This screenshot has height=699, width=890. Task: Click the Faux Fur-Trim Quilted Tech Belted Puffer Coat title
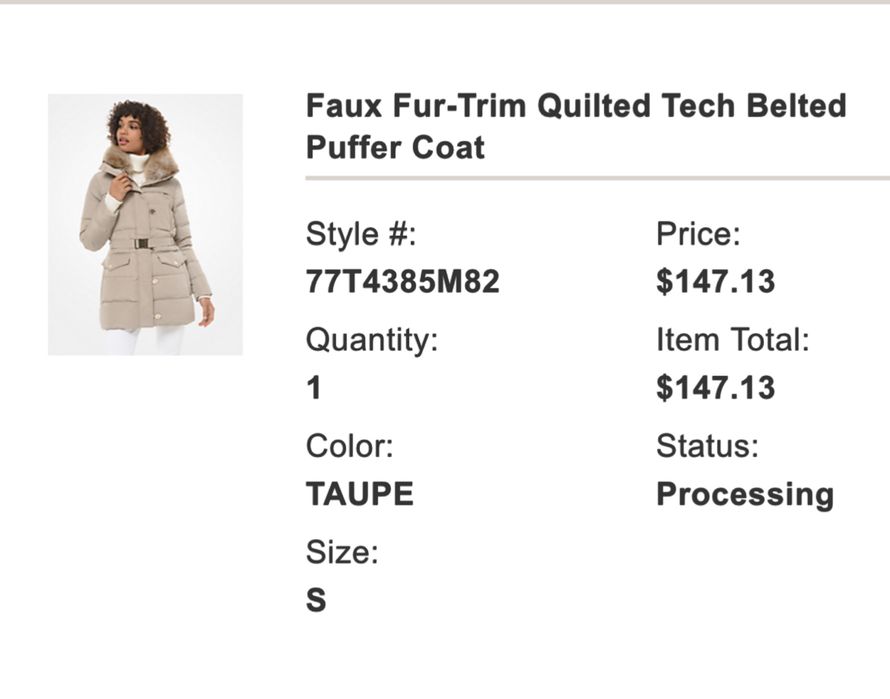575,126
